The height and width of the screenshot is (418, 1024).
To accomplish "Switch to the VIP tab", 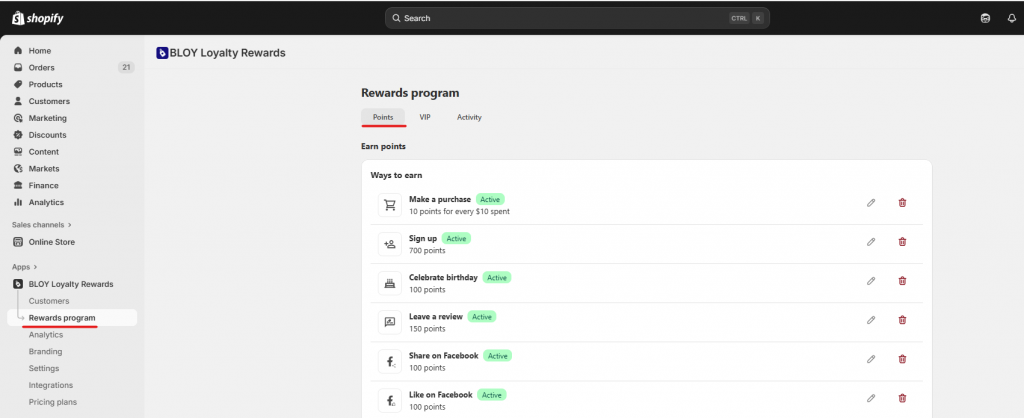I will coord(425,117).
